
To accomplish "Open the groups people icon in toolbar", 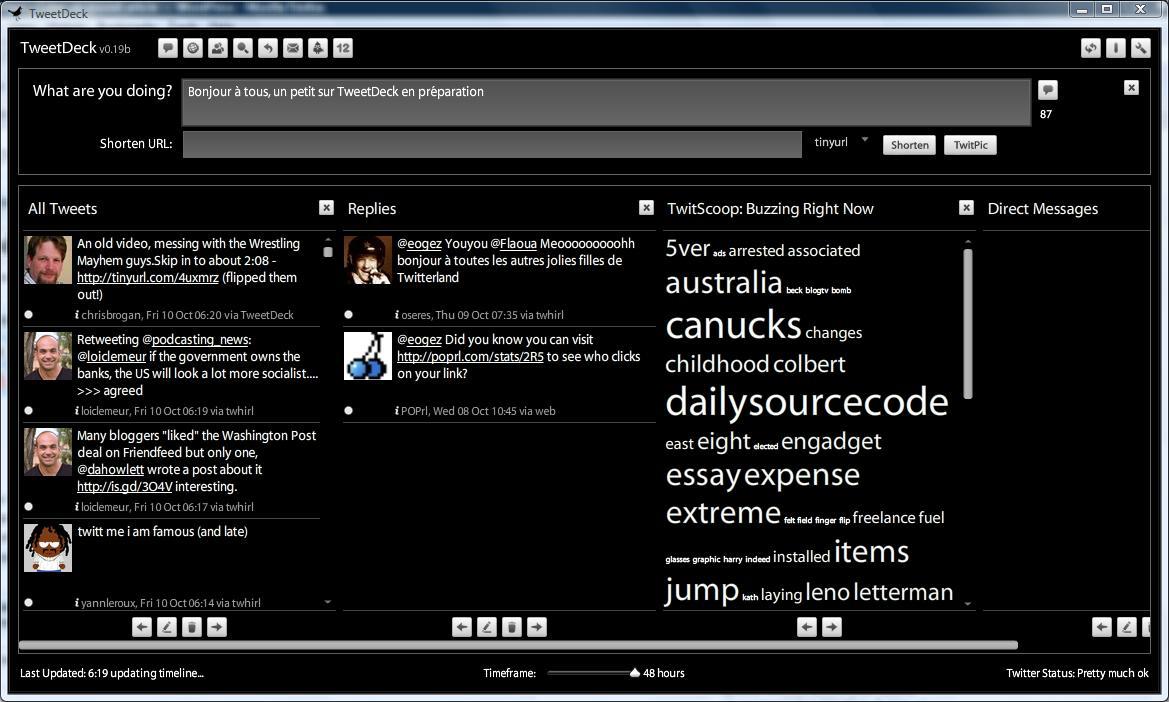I will coord(218,48).
